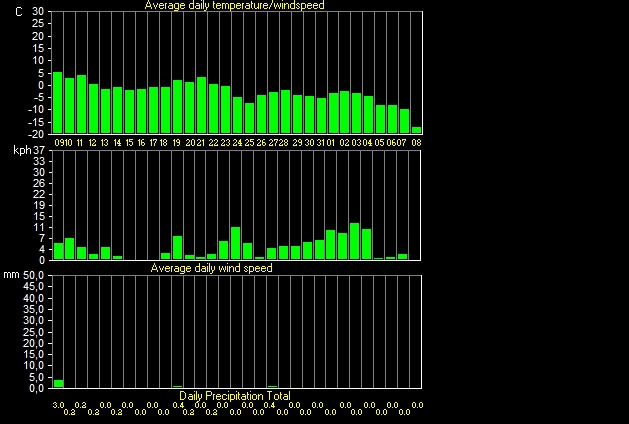Click the tallest wind speed bar
Viewport: 629px width, 424px height.
tap(355, 241)
